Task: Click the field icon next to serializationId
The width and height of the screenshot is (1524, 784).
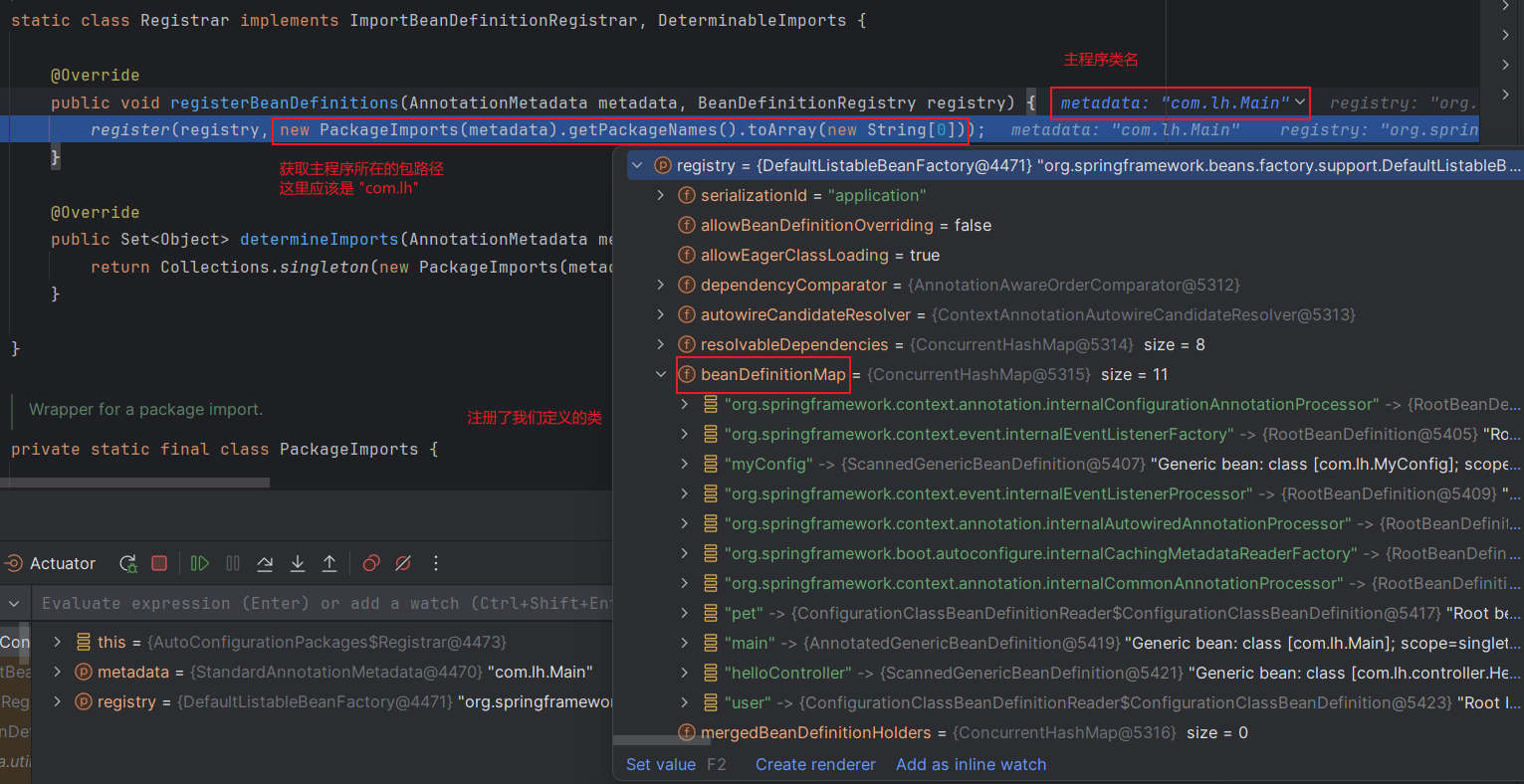Action: pyautogui.click(x=686, y=195)
